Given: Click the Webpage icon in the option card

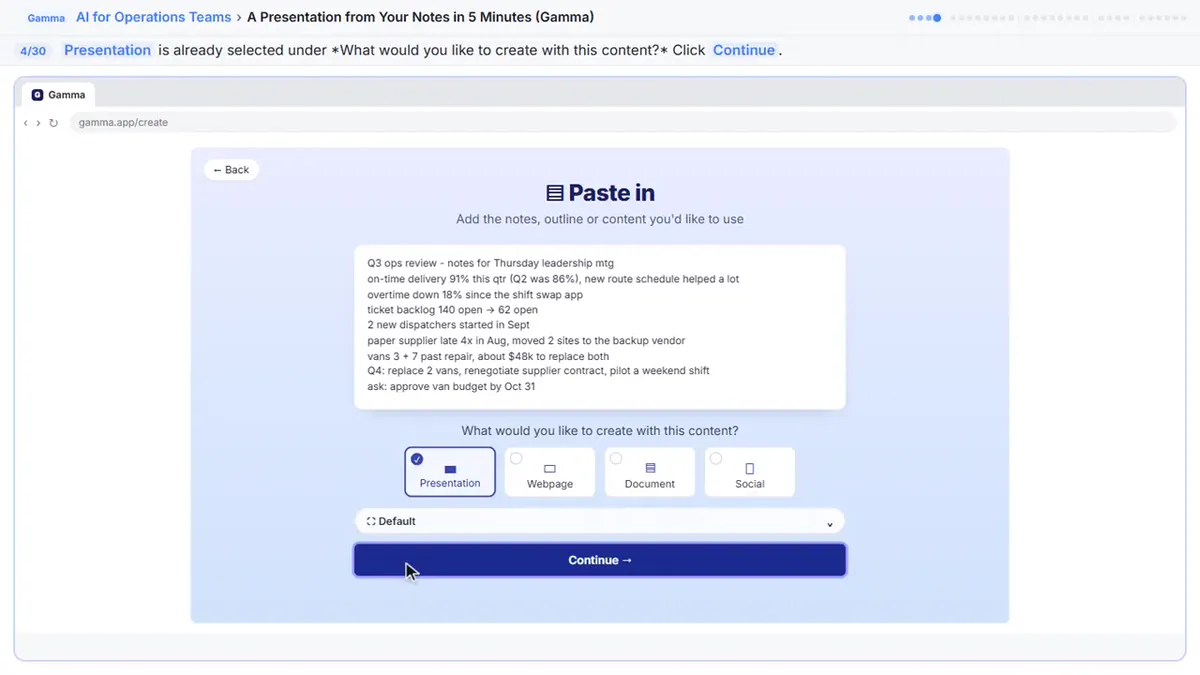Looking at the screenshot, I should [x=550, y=468].
